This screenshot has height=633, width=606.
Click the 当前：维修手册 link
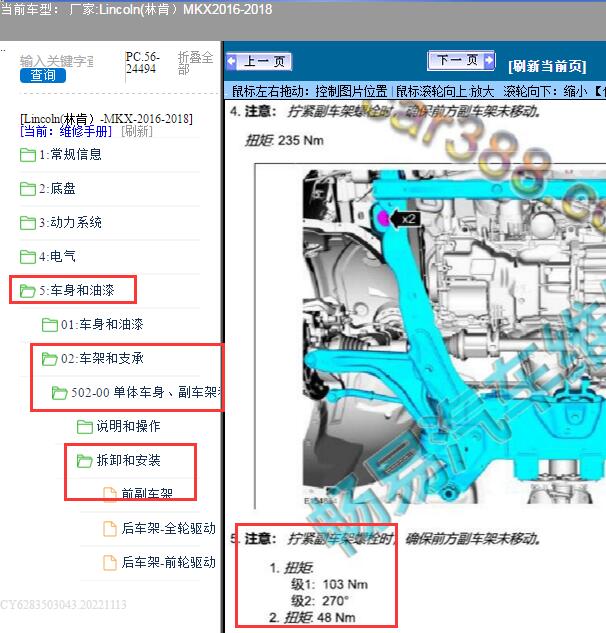click(66, 131)
